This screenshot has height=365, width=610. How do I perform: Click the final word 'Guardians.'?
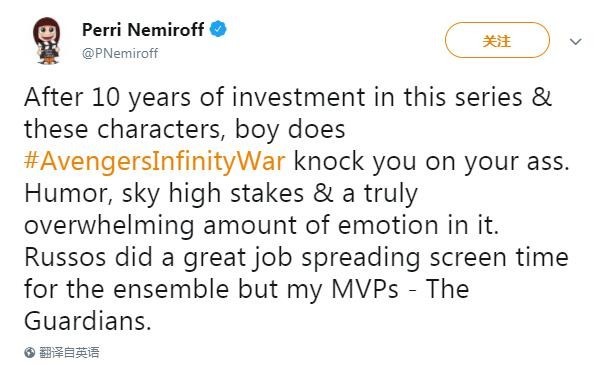(88, 322)
